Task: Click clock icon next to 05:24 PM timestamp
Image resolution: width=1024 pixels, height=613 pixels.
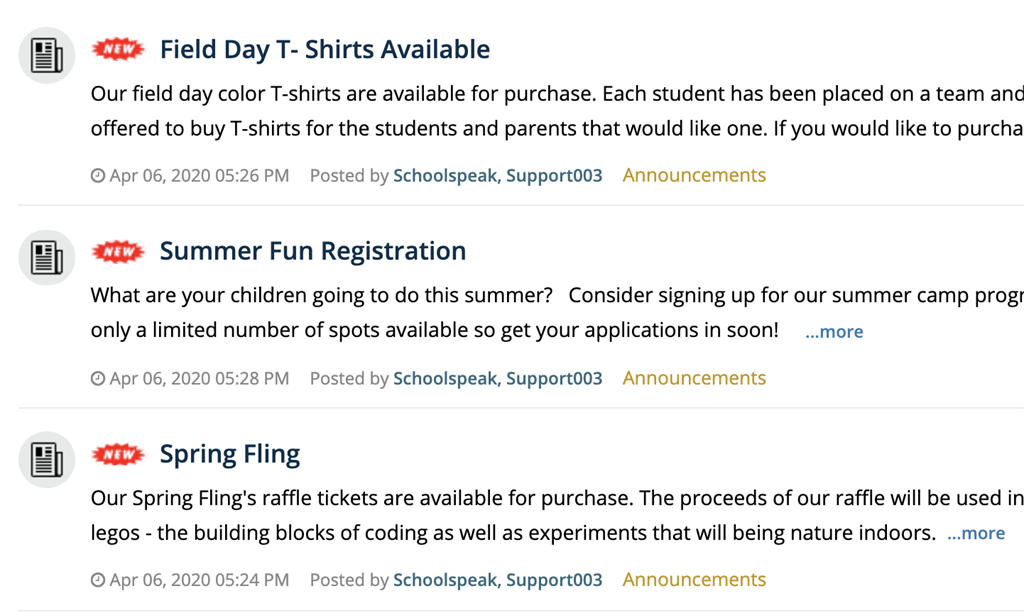Action: tap(98, 580)
